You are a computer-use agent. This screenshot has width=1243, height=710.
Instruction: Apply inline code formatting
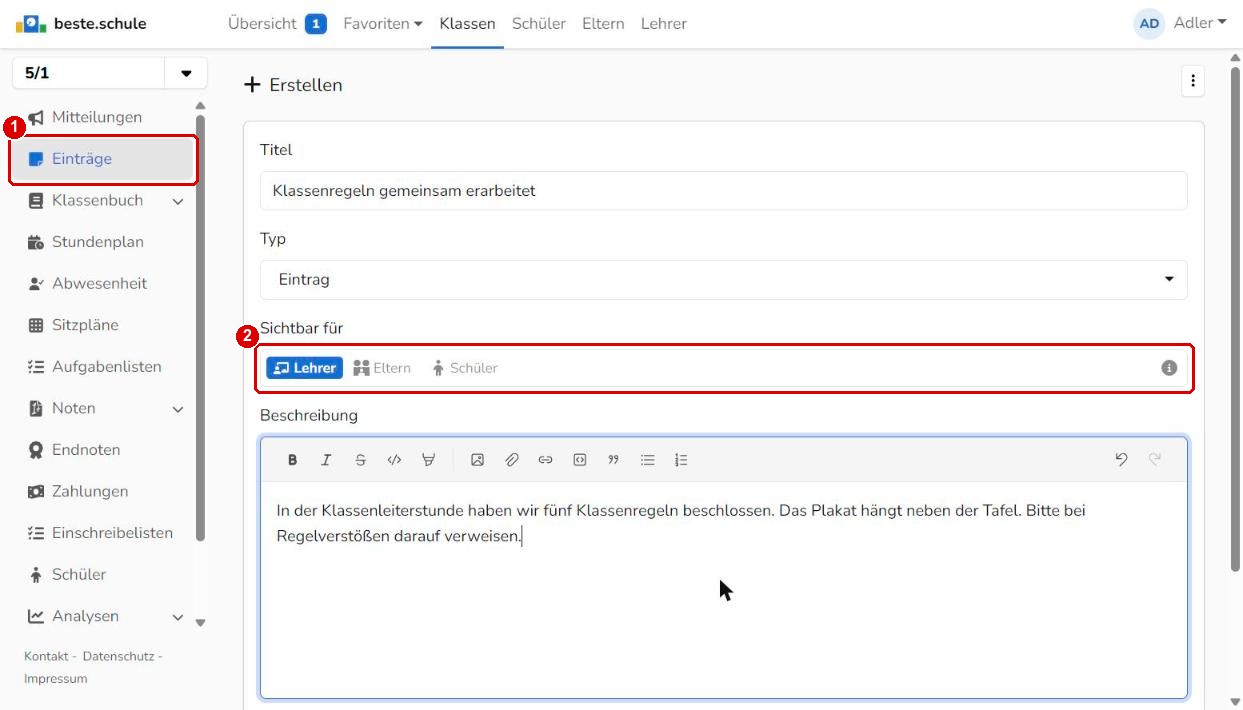[394, 460]
